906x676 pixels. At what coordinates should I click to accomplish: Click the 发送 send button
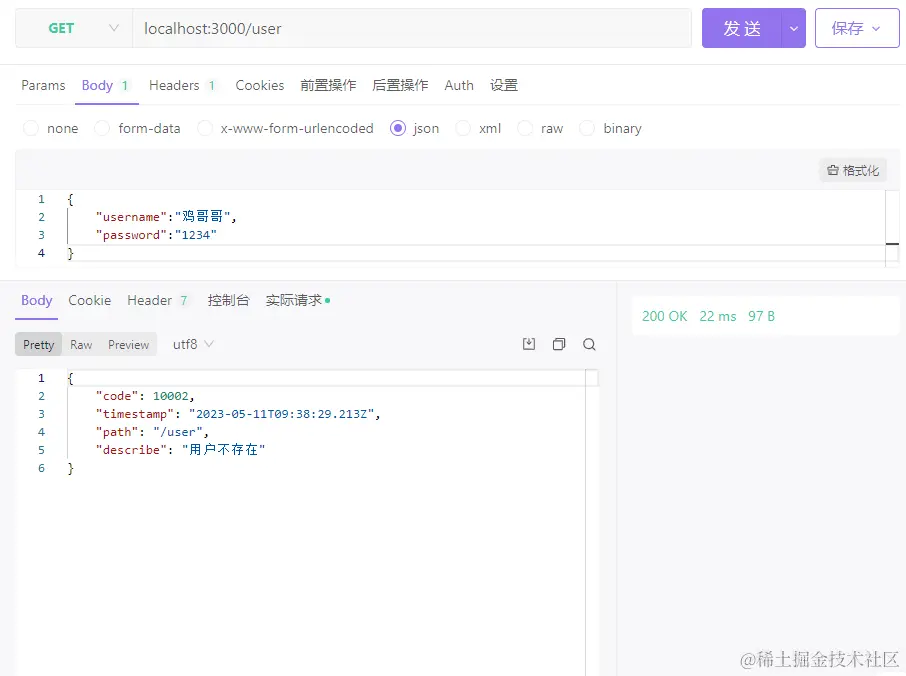tap(741, 28)
